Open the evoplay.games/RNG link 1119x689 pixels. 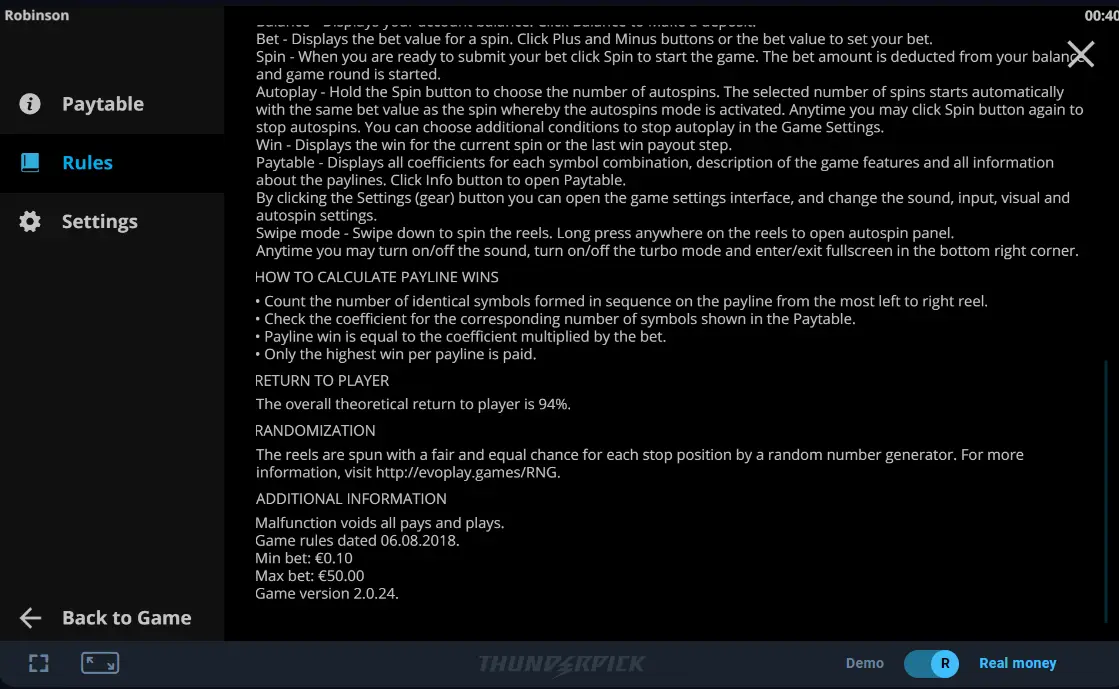pyautogui.click(x=467, y=472)
